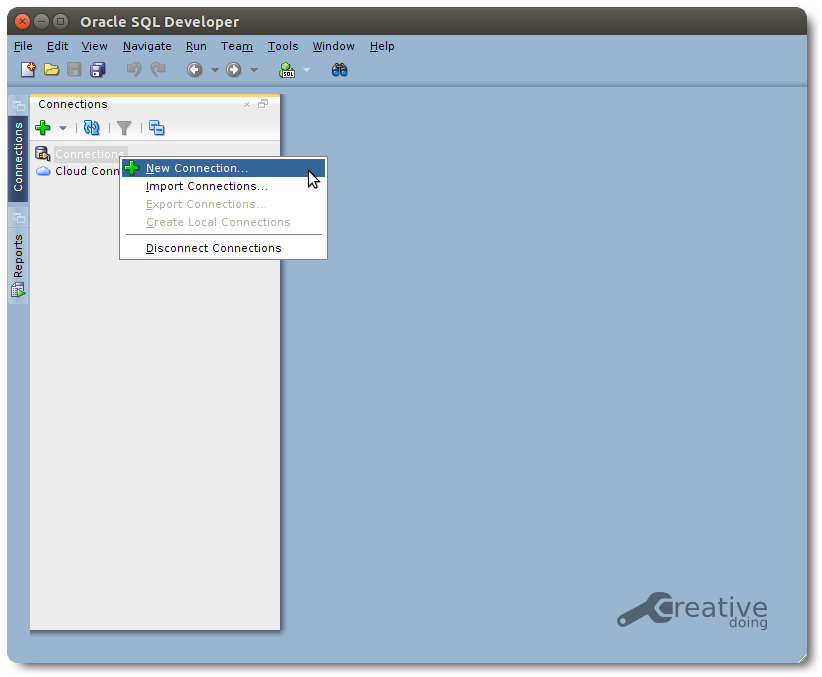Click the Open folder icon in toolbar
This screenshot has width=822, height=677.
point(51,69)
